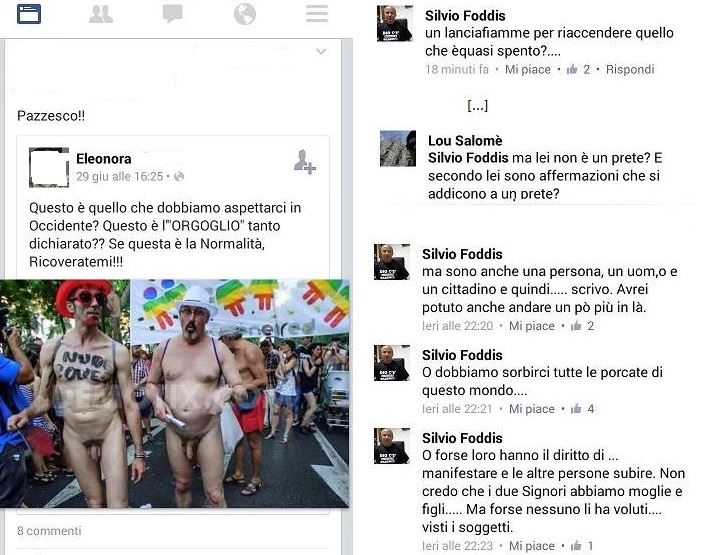Click the public globe icon next to post date
The image size is (709, 555).
tap(179, 176)
